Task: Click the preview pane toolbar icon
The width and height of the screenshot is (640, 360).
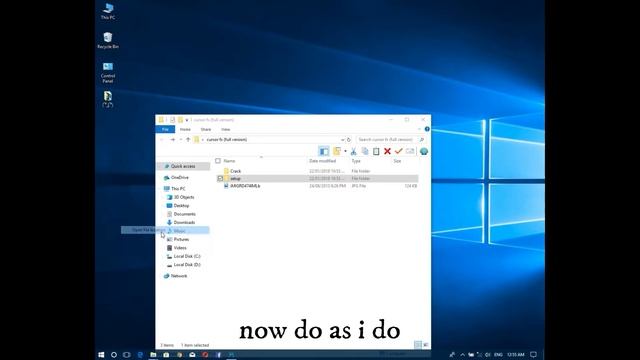Action: point(324,151)
